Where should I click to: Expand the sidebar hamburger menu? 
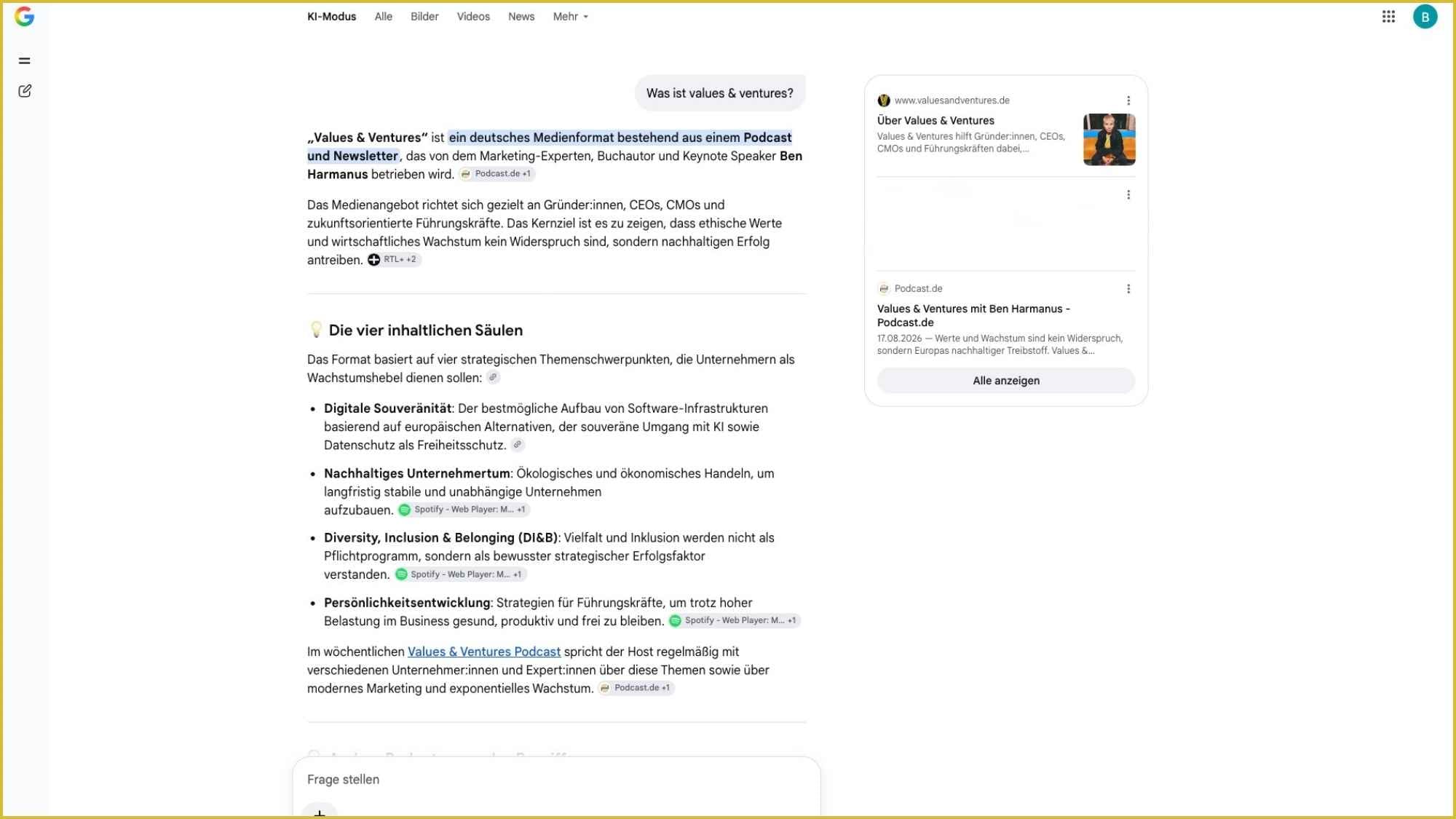pyautogui.click(x=25, y=60)
